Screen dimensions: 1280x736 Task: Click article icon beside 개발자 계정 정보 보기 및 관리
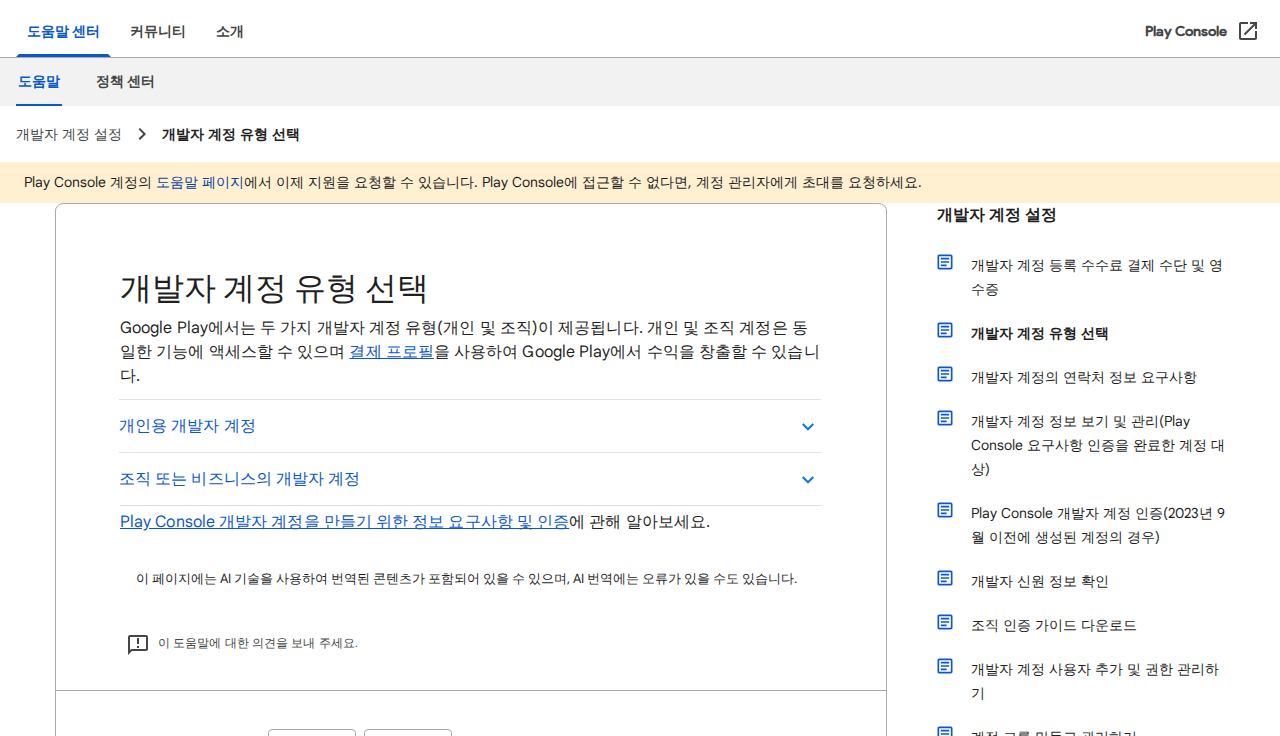[945, 418]
